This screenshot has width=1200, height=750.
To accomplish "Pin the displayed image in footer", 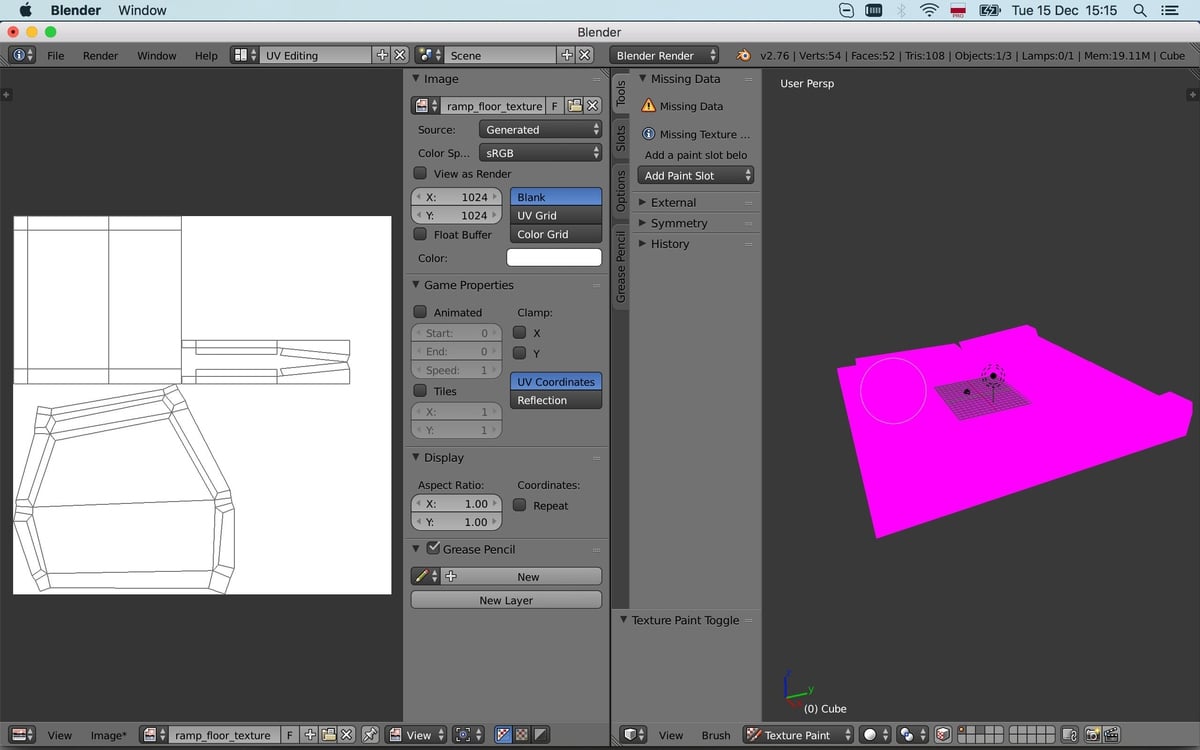I will click(x=370, y=734).
